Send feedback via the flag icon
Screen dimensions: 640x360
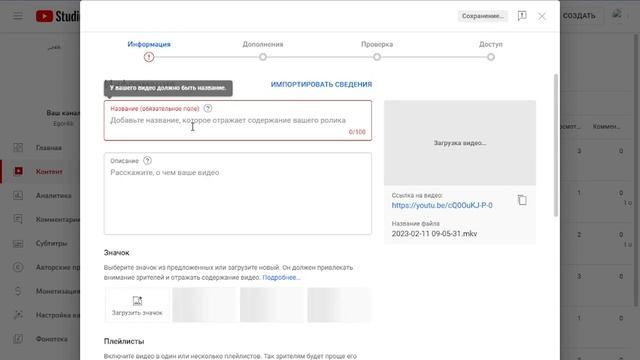pyautogui.click(x=522, y=16)
